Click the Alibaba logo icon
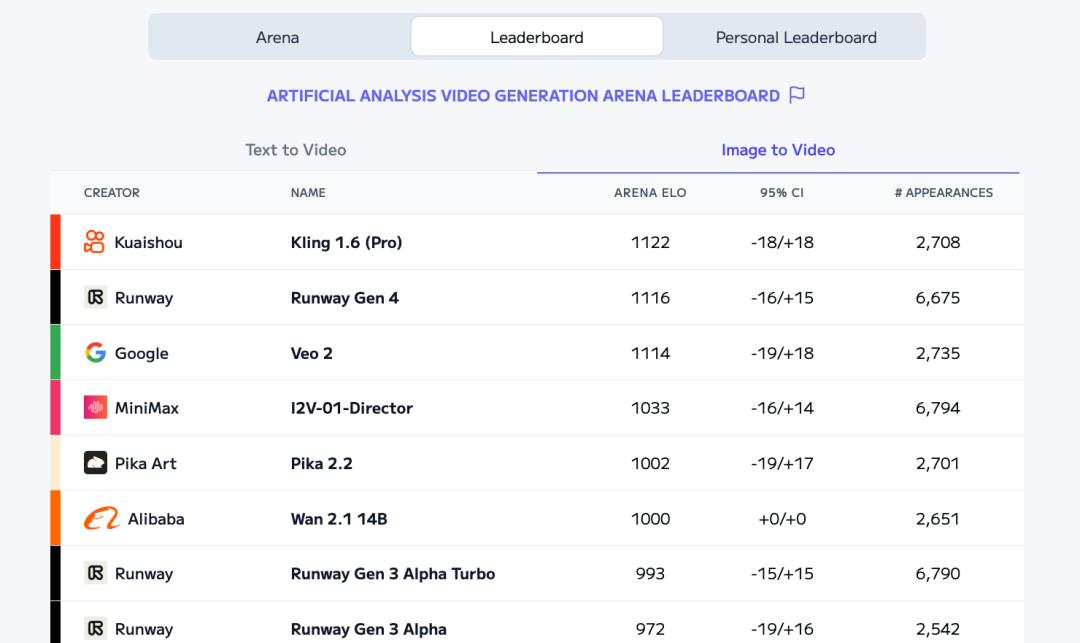Image resolution: width=1080 pixels, height=643 pixels. (x=101, y=518)
